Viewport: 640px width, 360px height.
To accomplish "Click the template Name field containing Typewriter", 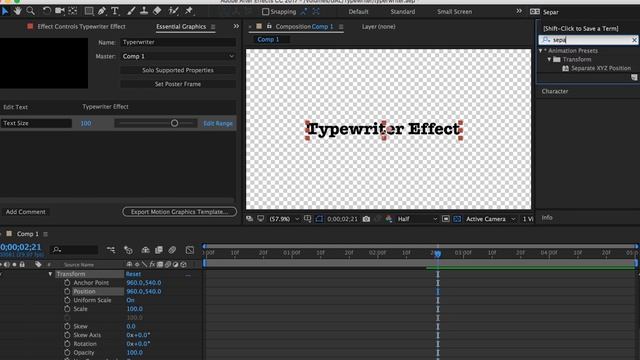I will coord(178,42).
